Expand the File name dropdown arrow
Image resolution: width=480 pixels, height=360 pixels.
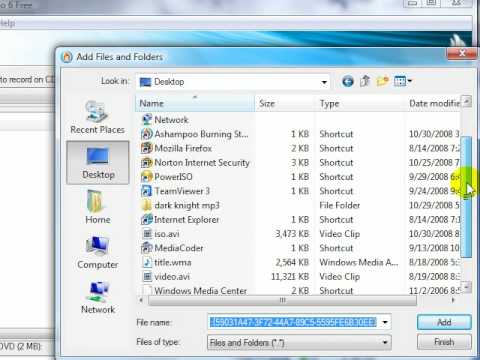coord(385,322)
